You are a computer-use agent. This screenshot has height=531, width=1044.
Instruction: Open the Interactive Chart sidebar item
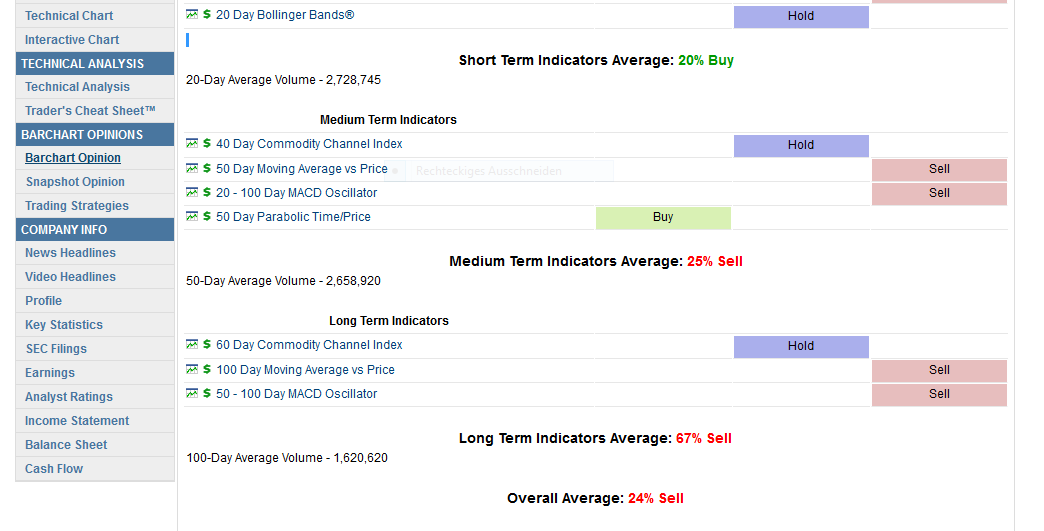pyautogui.click(x=72, y=40)
